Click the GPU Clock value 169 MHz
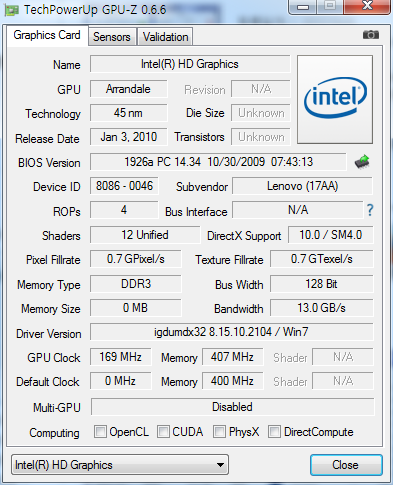 click(x=121, y=357)
